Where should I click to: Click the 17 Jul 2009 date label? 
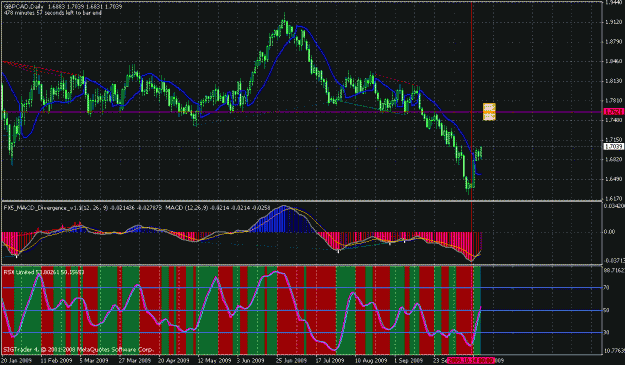(330, 360)
